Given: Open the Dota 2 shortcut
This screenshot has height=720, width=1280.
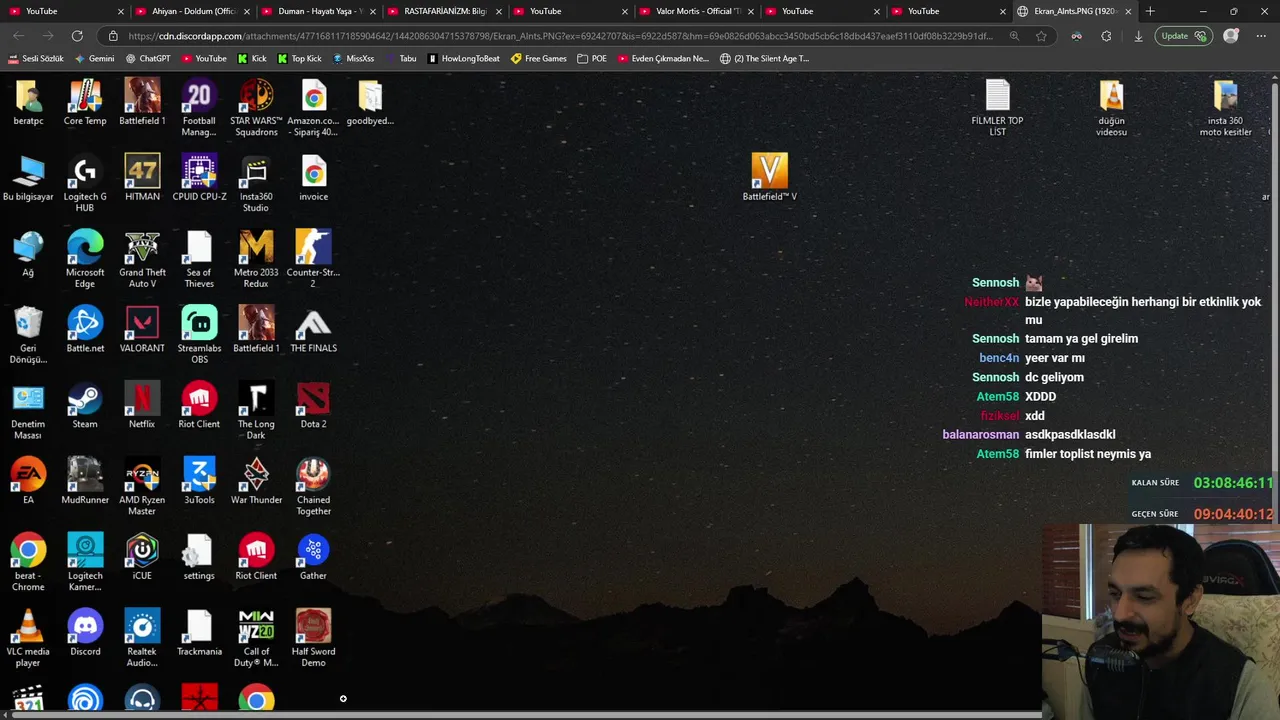Looking at the screenshot, I should coord(313,406).
